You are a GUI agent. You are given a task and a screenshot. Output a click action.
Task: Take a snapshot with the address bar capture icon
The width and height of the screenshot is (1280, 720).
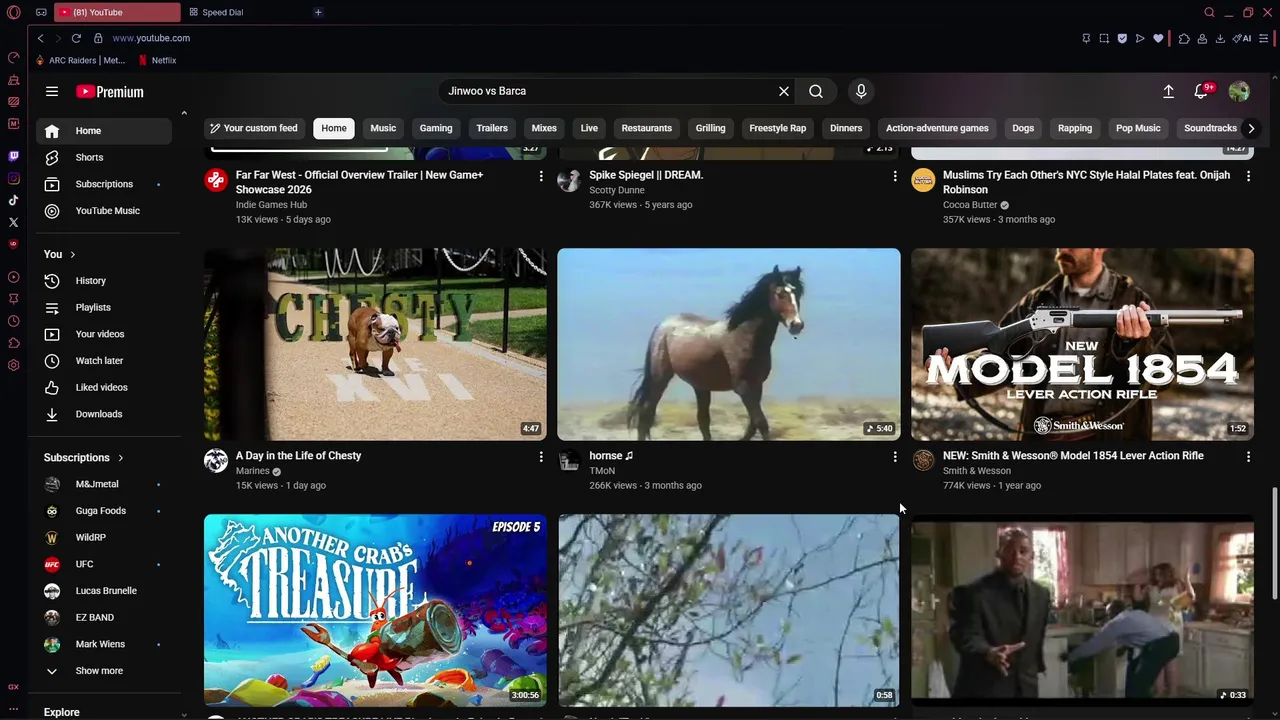[1104, 38]
